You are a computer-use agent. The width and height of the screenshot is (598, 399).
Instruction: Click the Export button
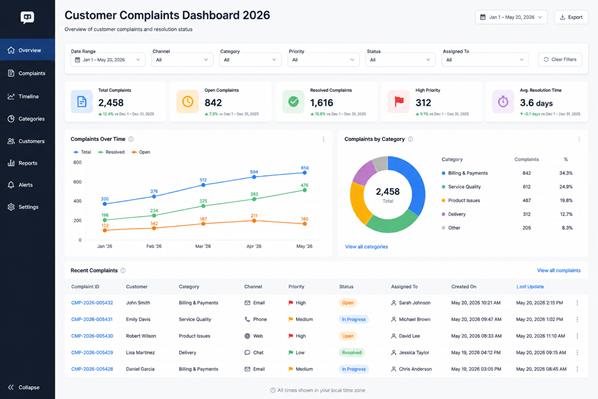(x=571, y=17)
